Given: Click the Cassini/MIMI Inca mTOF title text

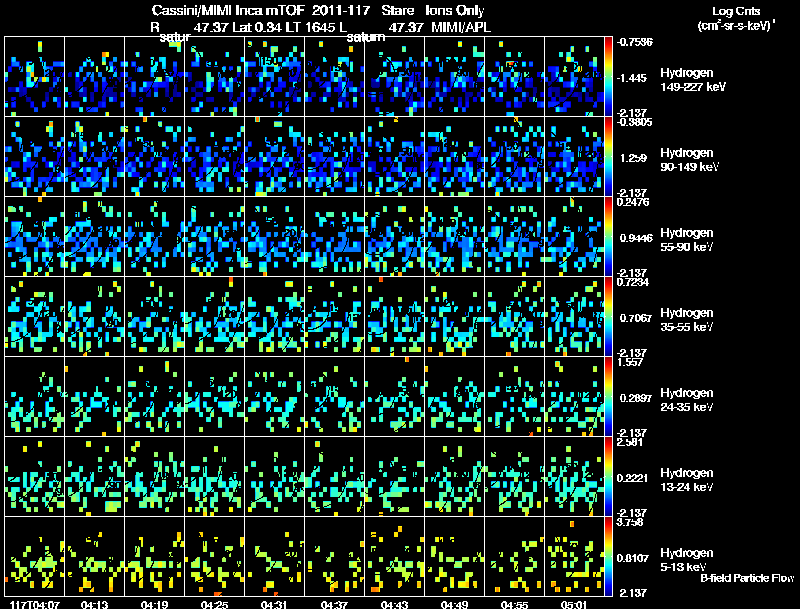Looking at the screenshot, I should (x=228, y=10).
